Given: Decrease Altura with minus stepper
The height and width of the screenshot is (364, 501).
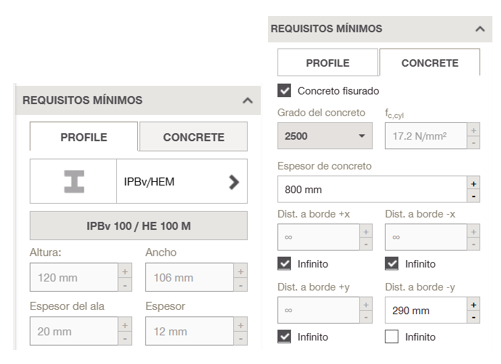Looking at the screenshot, I should [x=125, y=285].
